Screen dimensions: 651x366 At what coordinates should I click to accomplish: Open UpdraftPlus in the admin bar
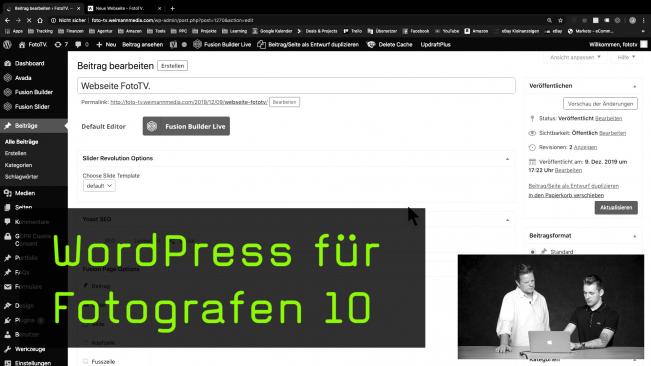click(436, 44)
